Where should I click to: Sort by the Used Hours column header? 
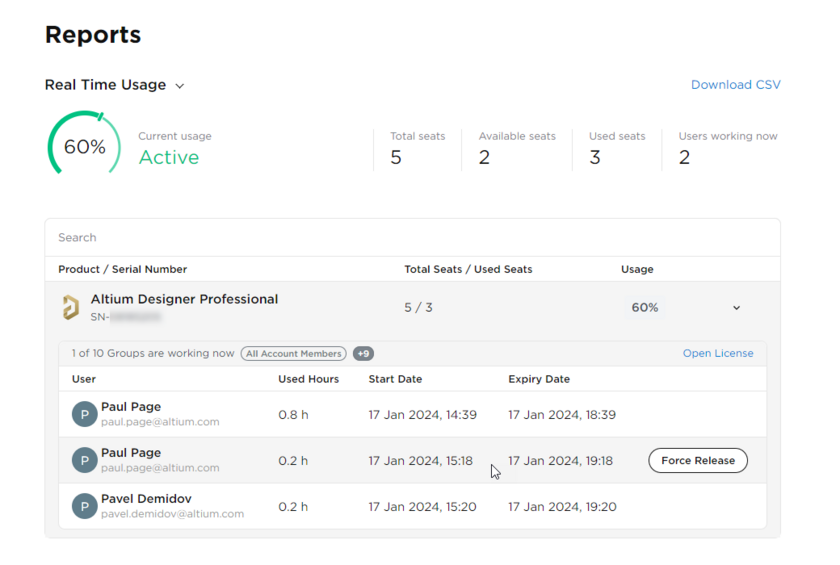pyautogui.click(x=309, y=379)
